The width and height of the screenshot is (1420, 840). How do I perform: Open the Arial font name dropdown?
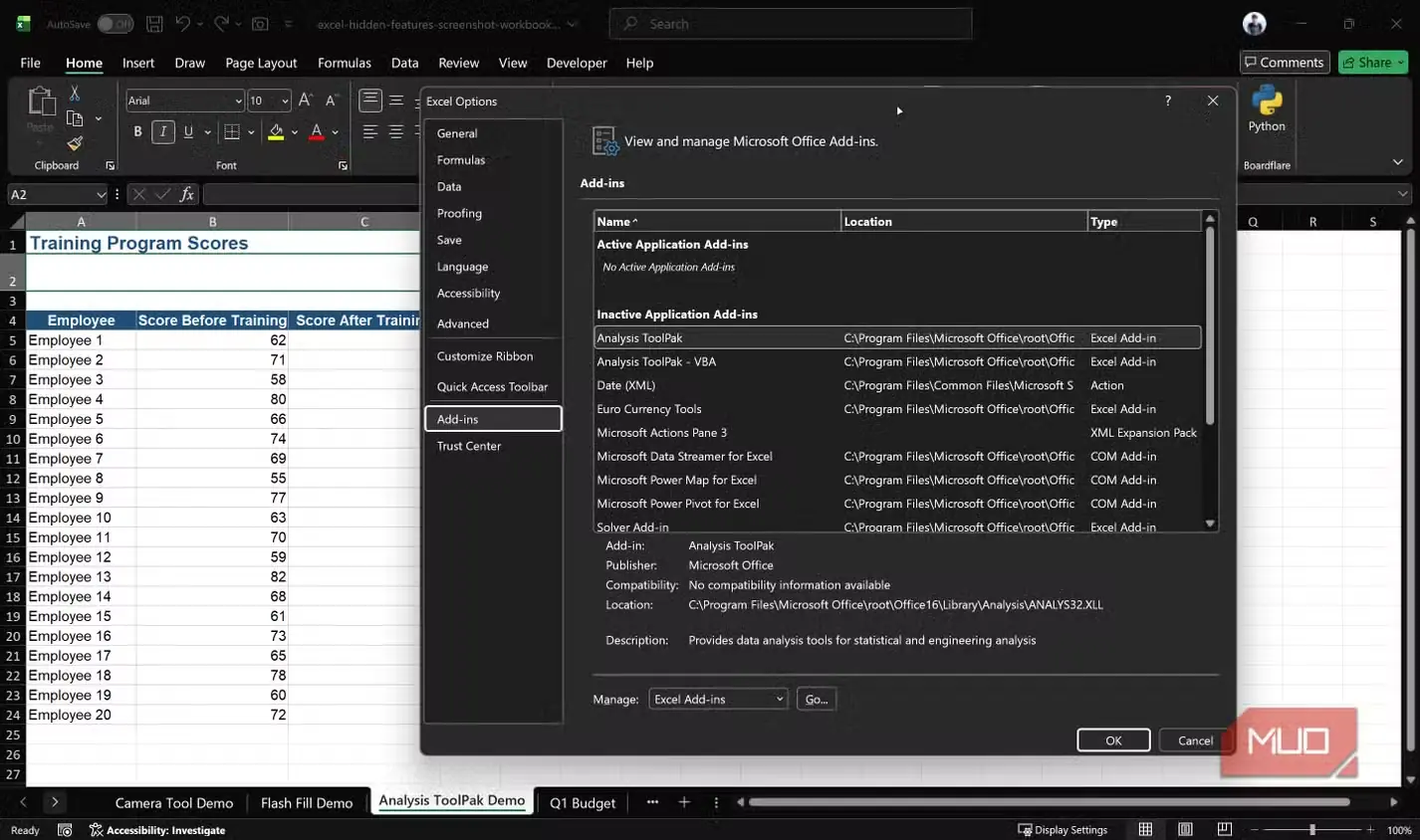point(238,101)
